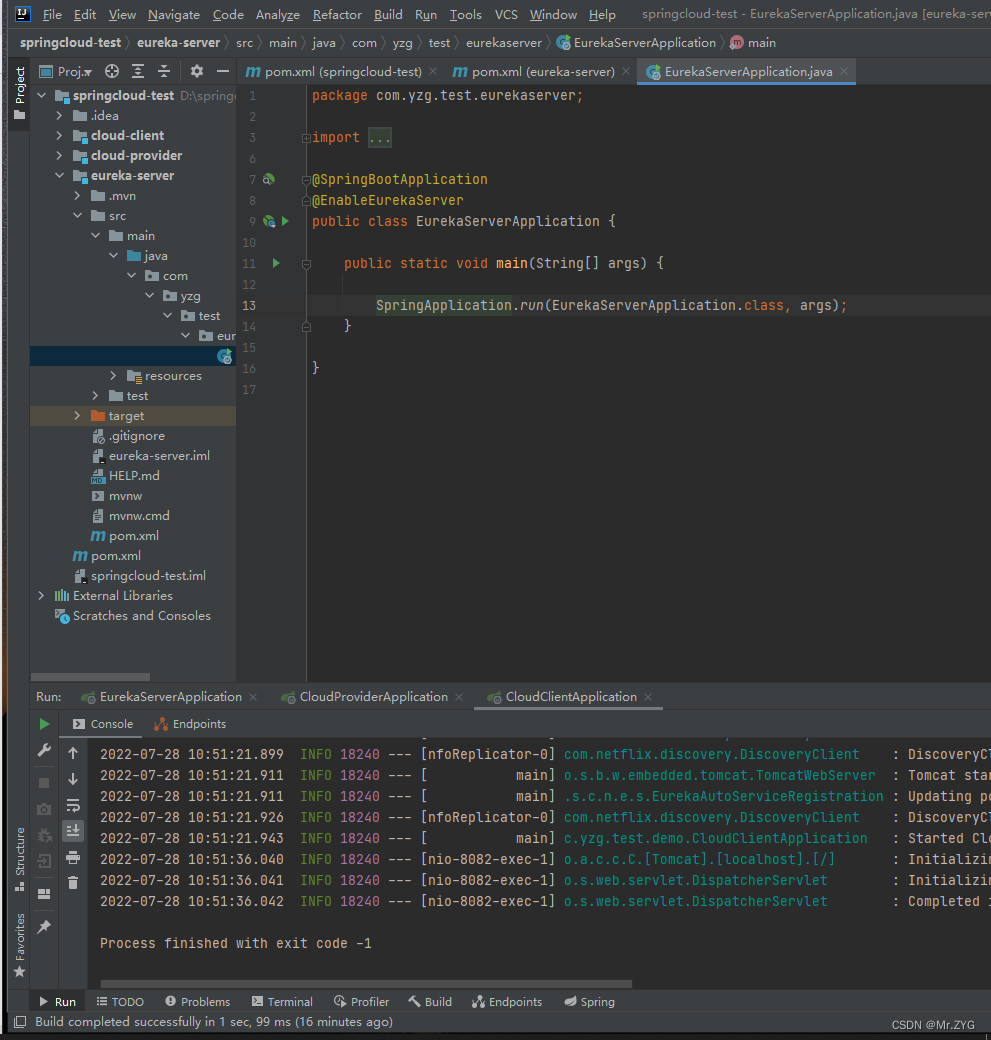Expand the target folder

78,415
